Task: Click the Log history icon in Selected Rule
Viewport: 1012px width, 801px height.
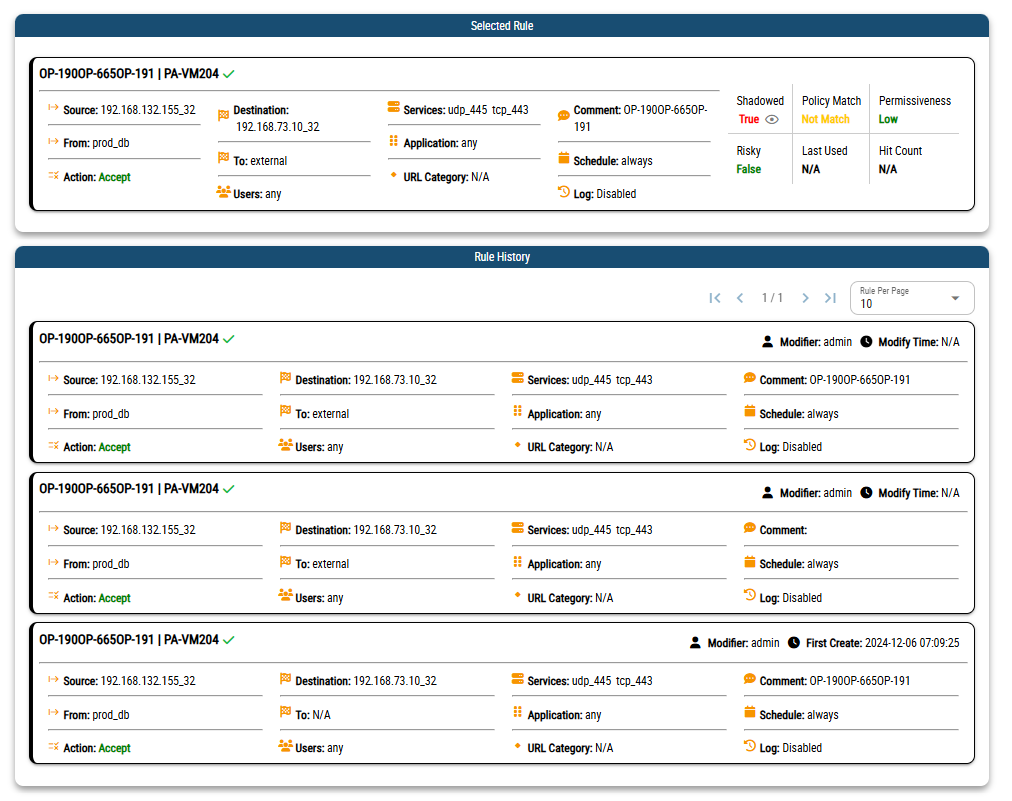Action: coord(564,192)
